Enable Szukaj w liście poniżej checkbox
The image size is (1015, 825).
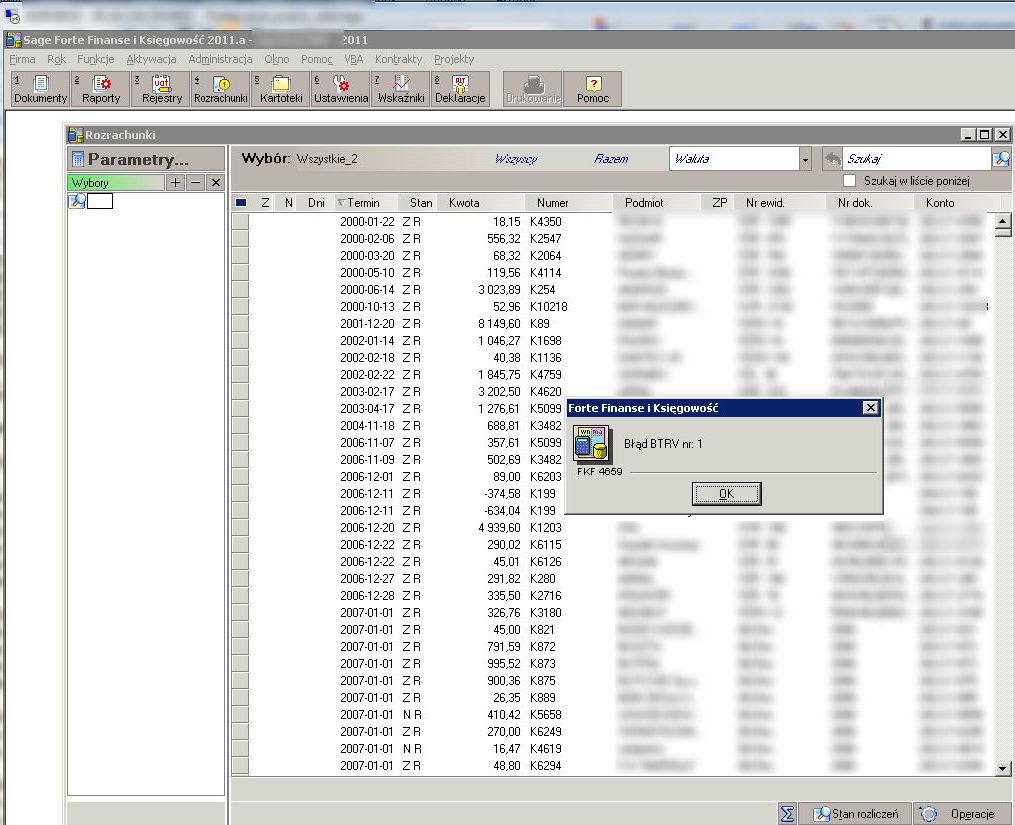(x=850, y=181)
